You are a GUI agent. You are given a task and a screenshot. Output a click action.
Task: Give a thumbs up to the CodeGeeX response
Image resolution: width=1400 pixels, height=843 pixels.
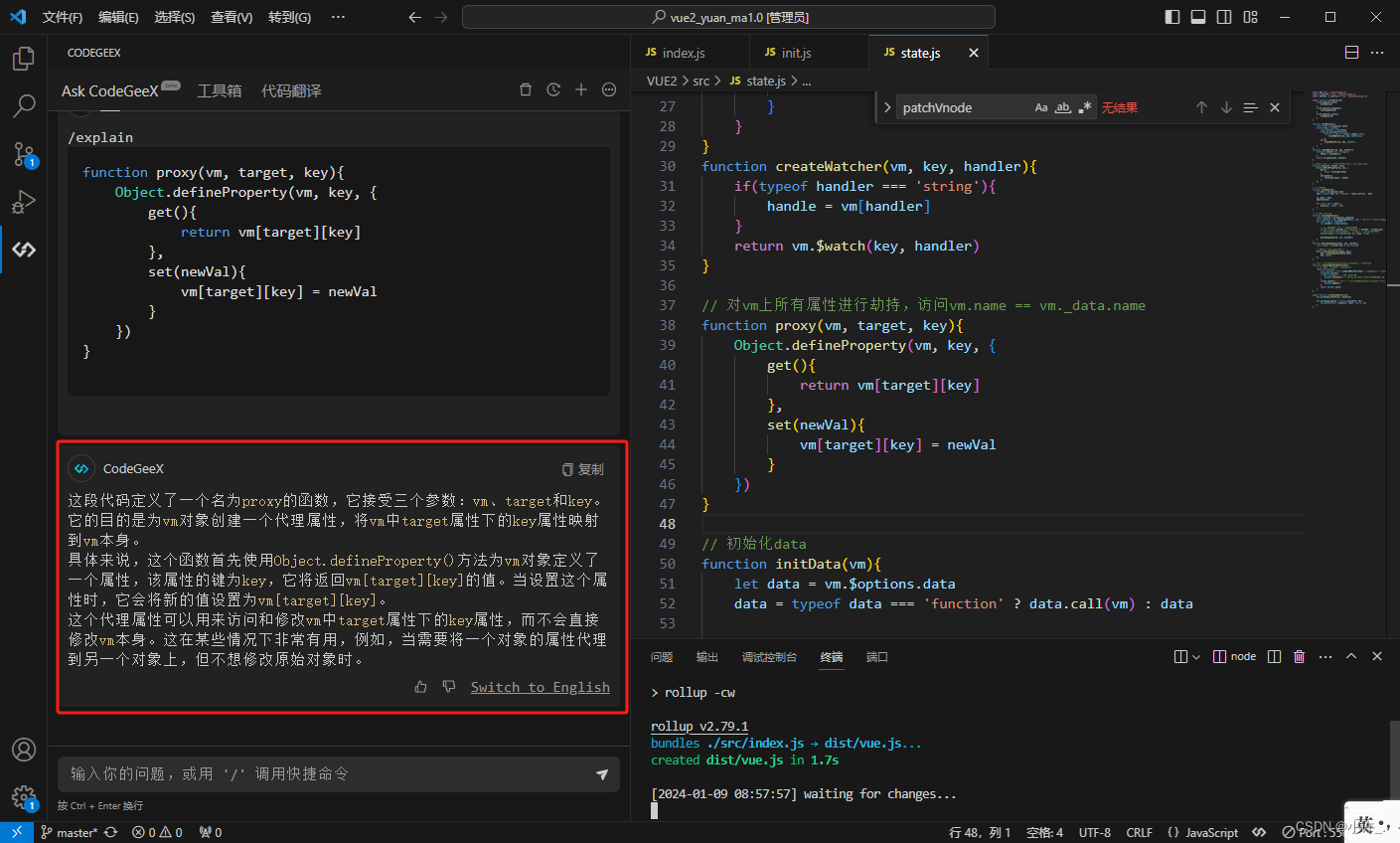(420, 686)
